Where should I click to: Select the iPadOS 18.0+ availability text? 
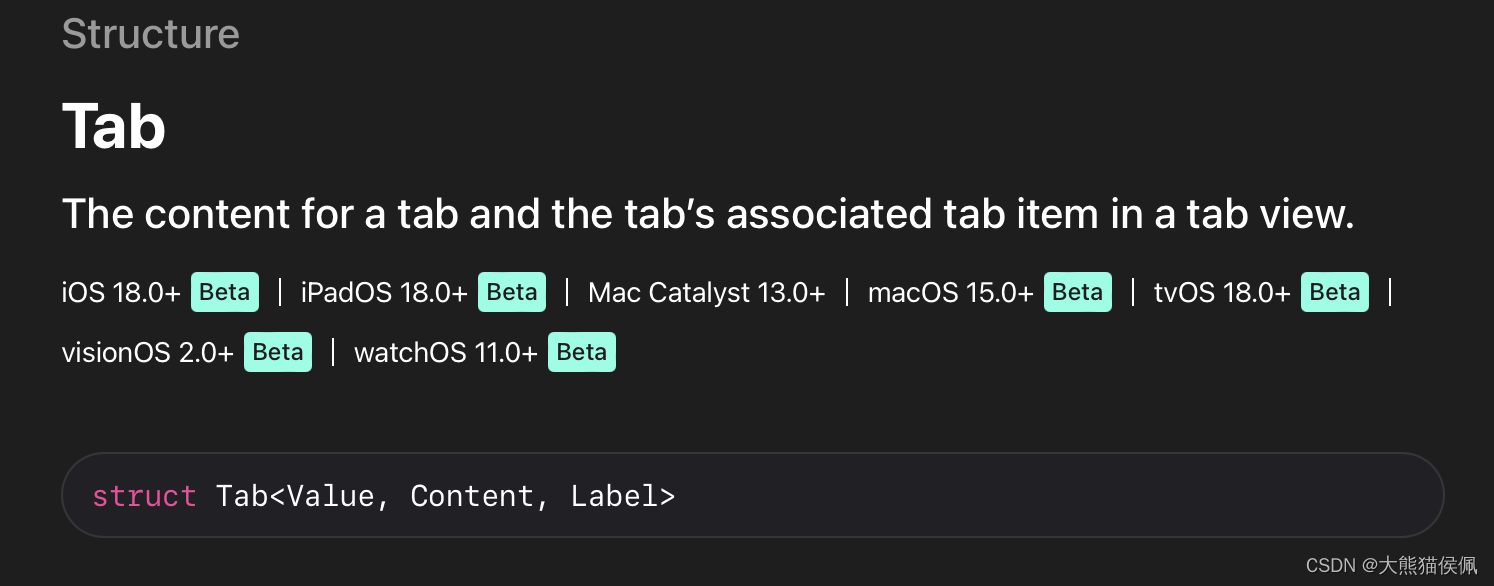coord(384,293)
